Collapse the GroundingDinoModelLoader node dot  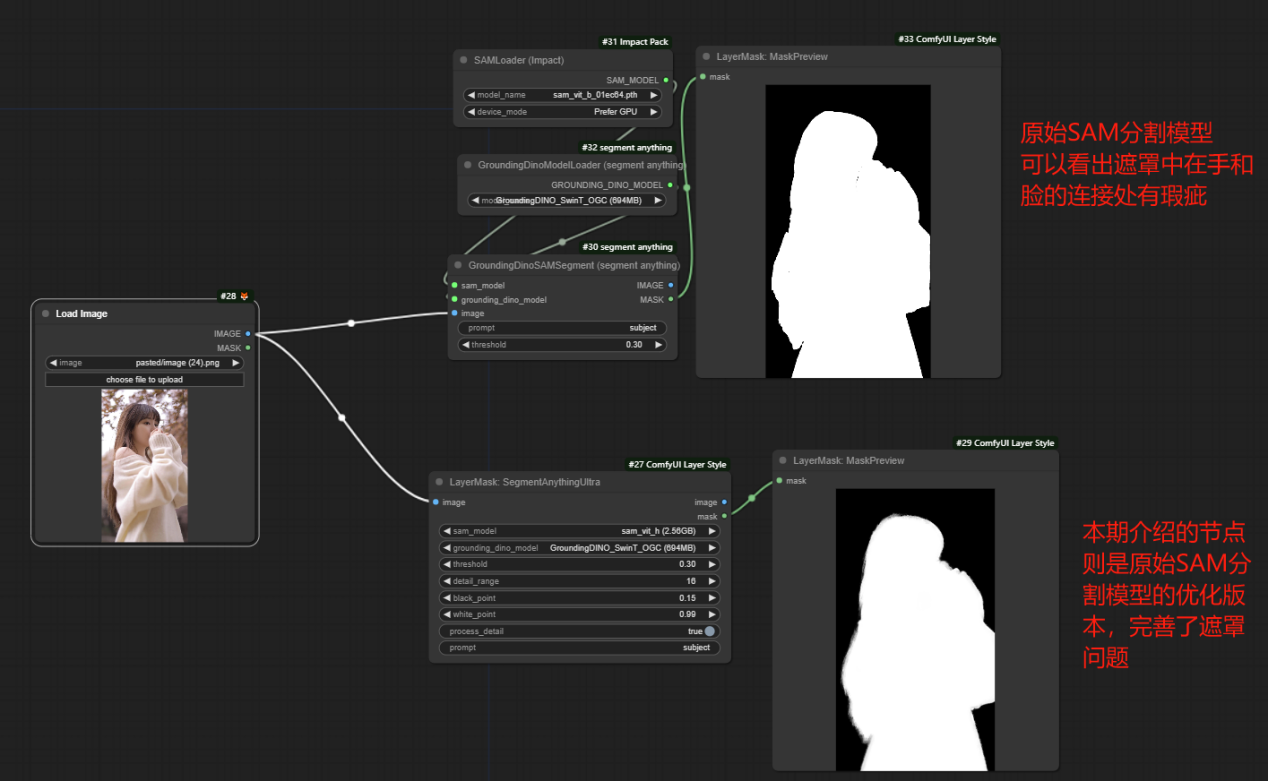467,165
